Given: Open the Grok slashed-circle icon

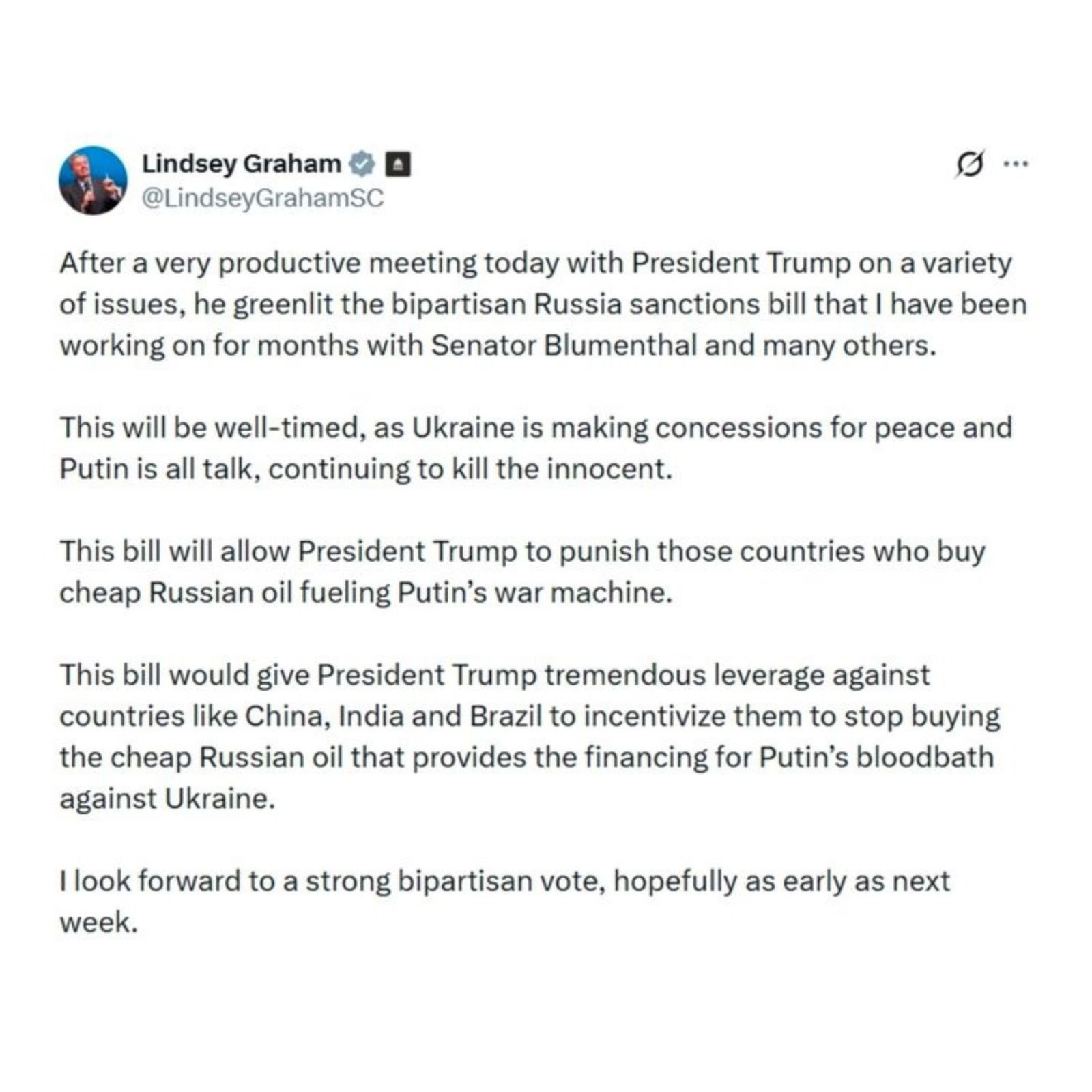Looking at the screenshot, I should click(x=970, y=164).
